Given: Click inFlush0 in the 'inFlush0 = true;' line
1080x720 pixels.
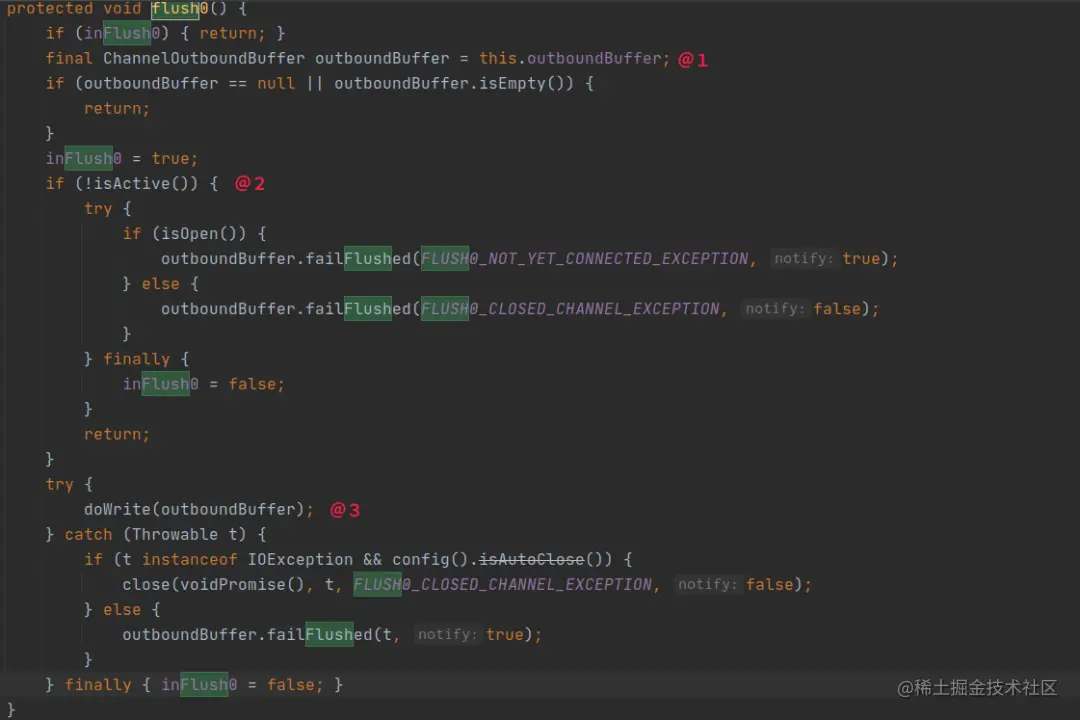Looking at the screenshot, I should click(x=83, y=158).
